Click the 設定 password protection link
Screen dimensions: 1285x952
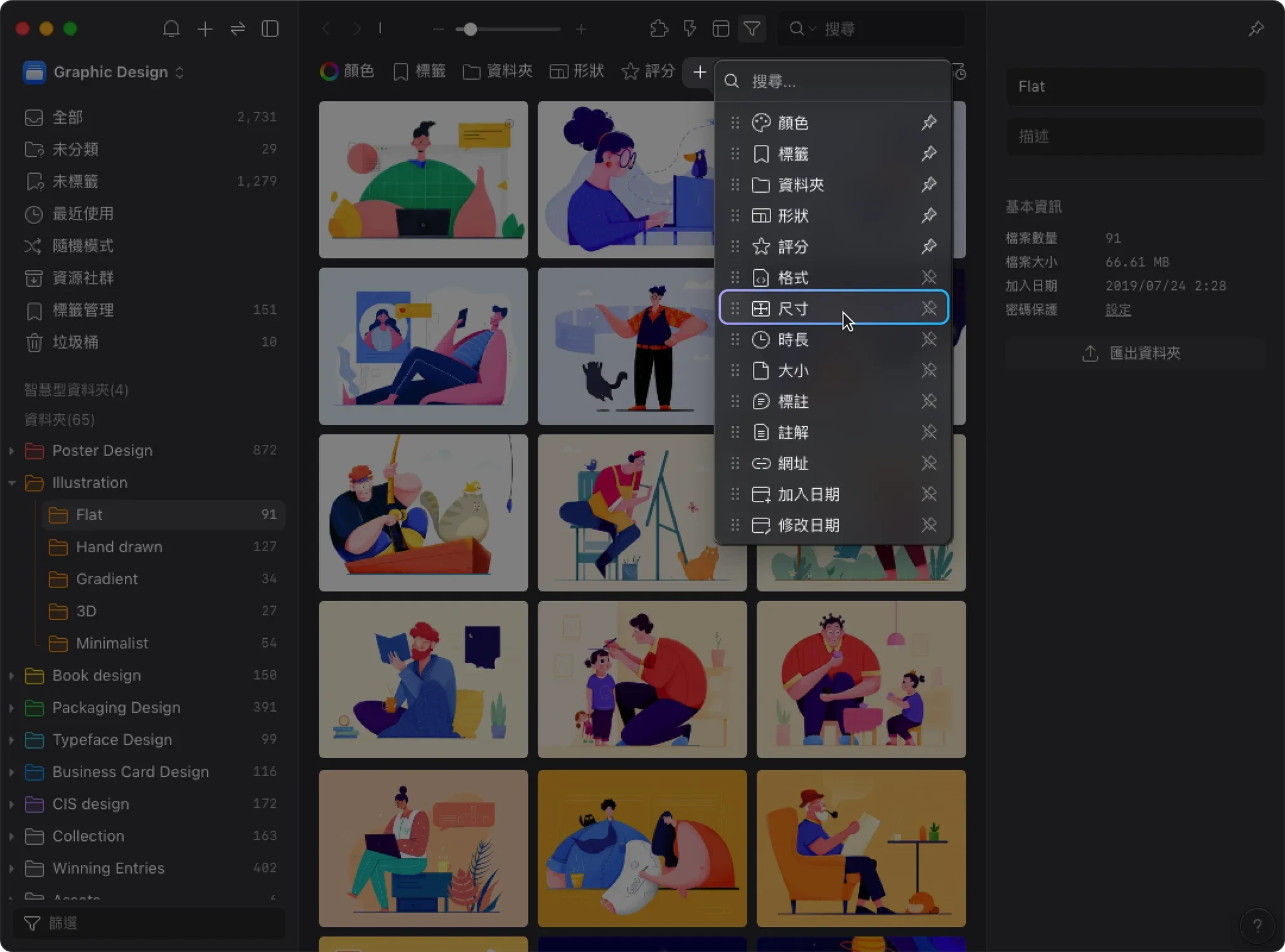(1118, 310)
